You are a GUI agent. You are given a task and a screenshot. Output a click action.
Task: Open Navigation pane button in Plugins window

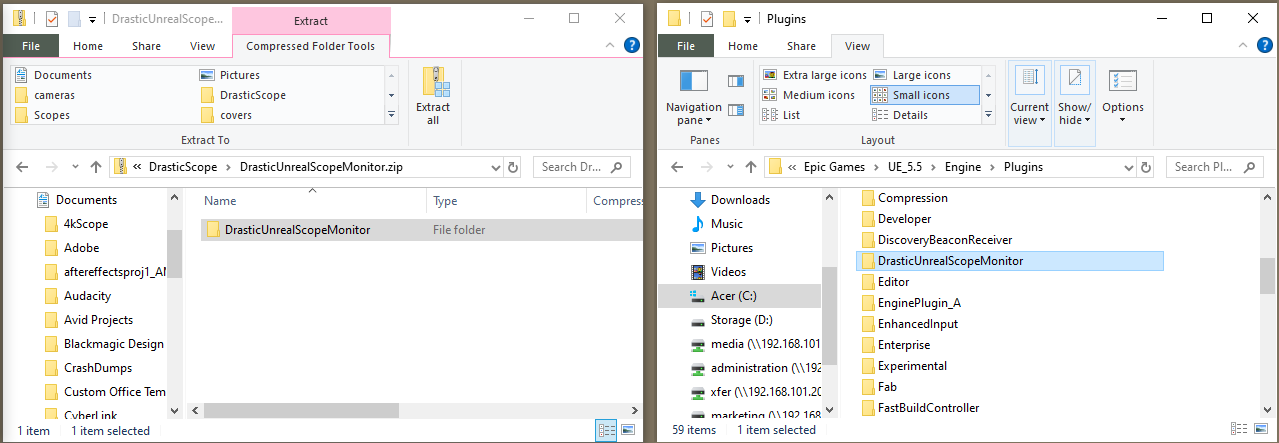pos(693,97)
